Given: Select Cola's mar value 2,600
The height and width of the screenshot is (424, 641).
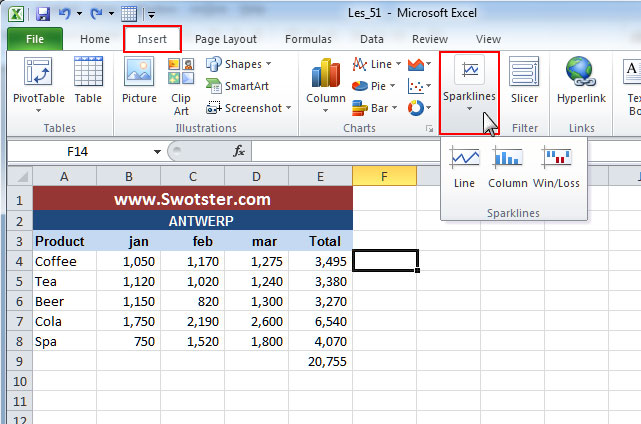Looking at the screenshot, I should click(256, 321).
